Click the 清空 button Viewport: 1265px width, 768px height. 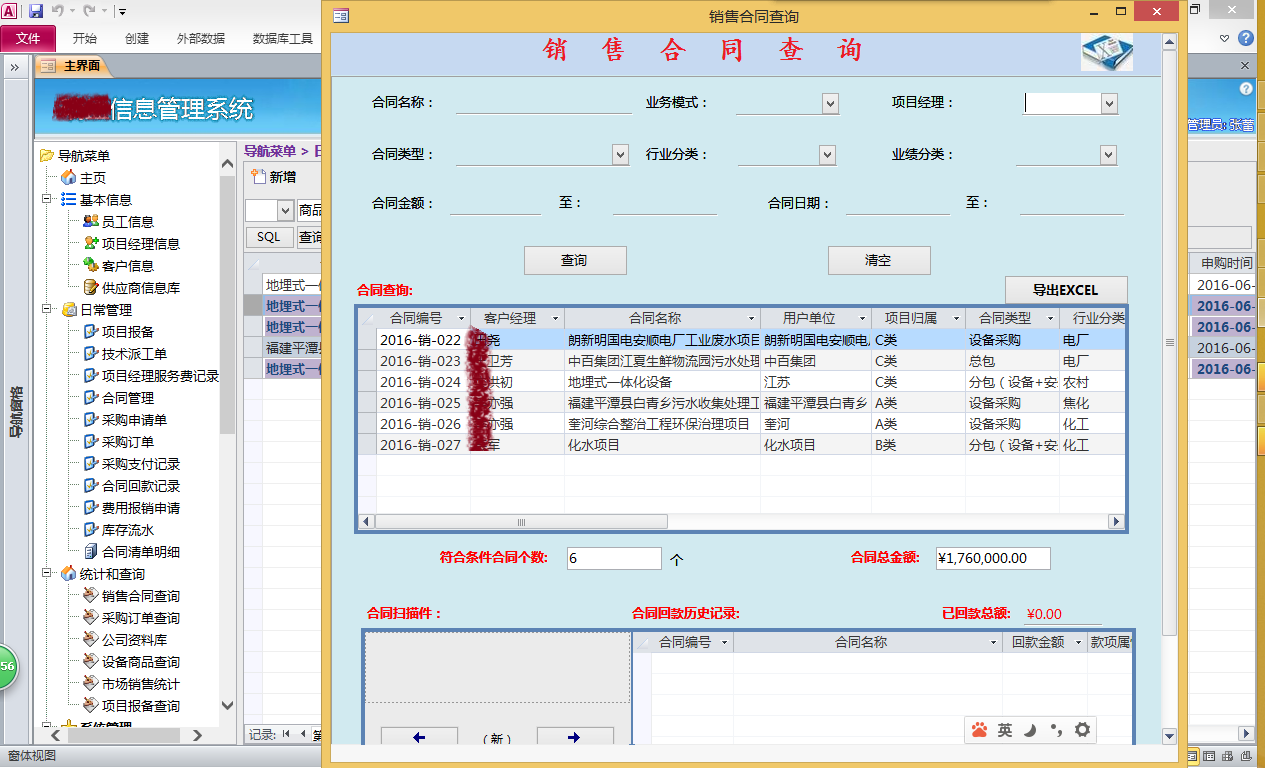879,260
